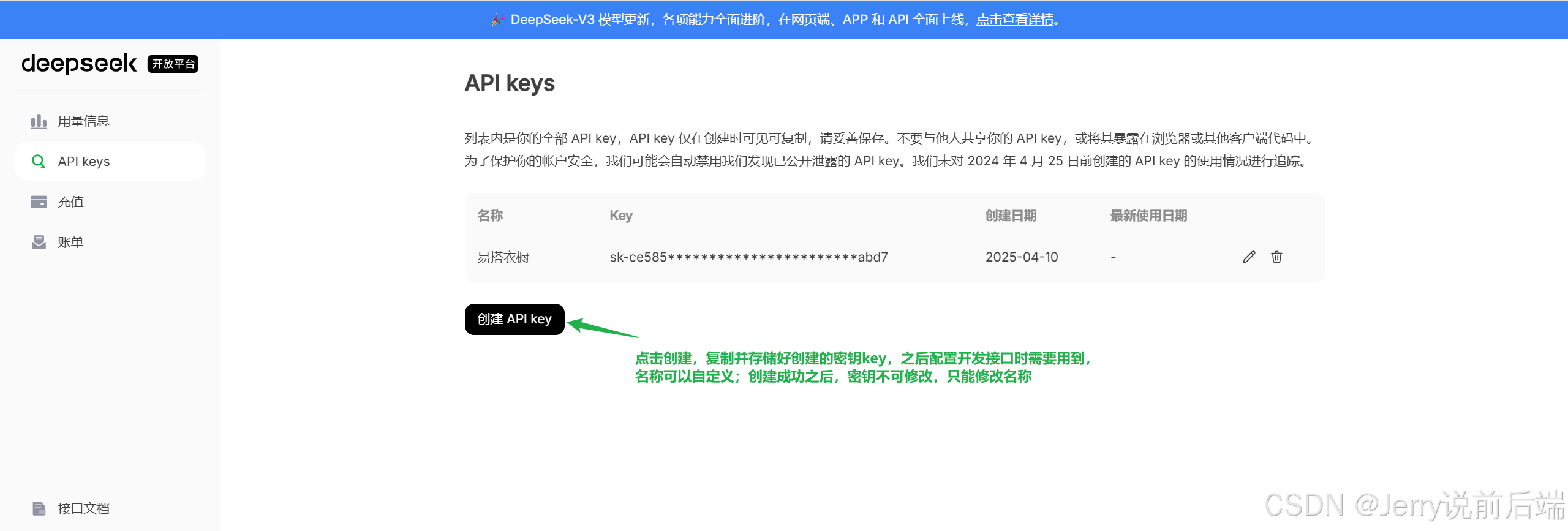Click the Key column header
The width and height of the screenshot is (1568, 531).
[621, 216]
